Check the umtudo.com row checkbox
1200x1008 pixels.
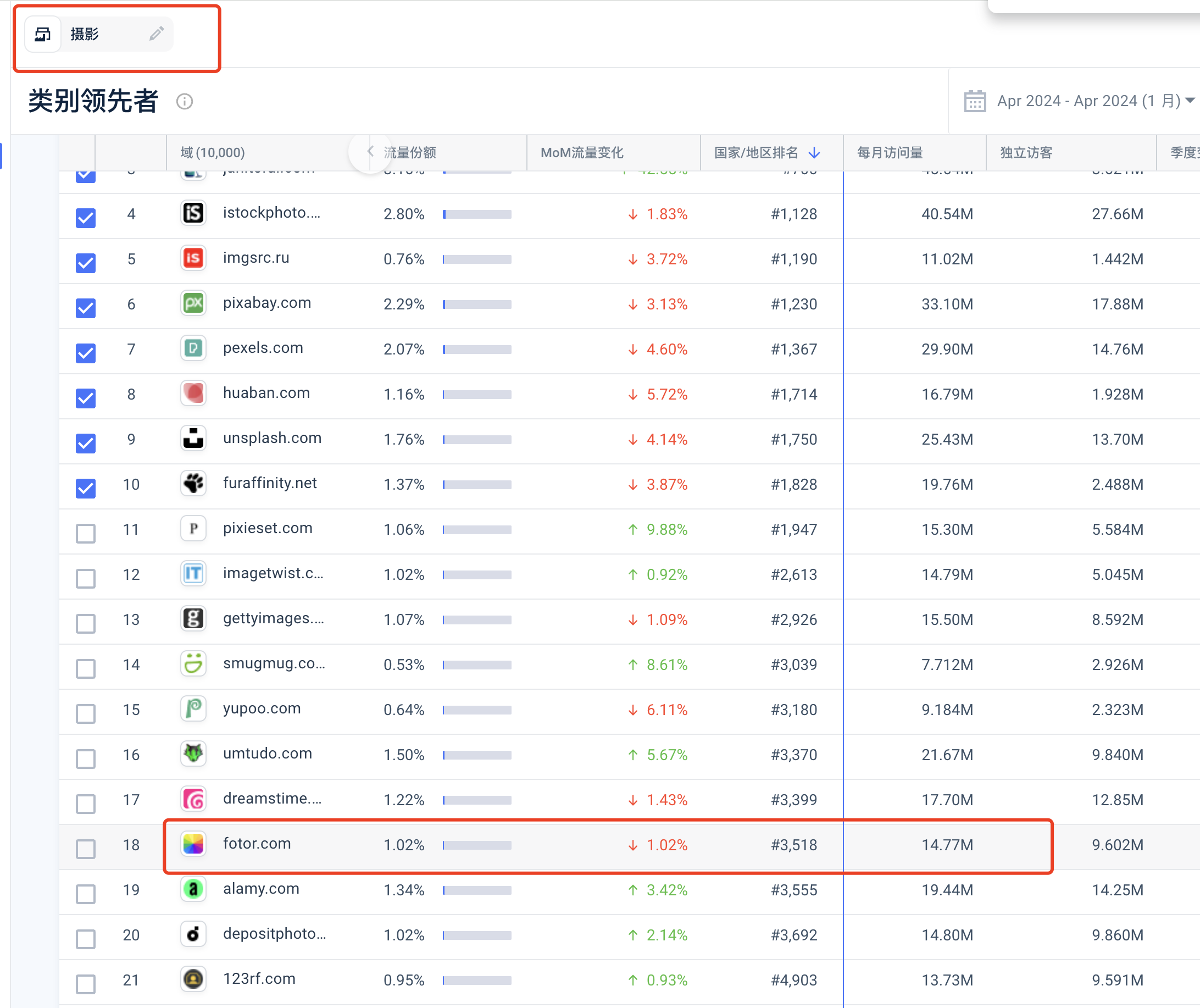86,758
